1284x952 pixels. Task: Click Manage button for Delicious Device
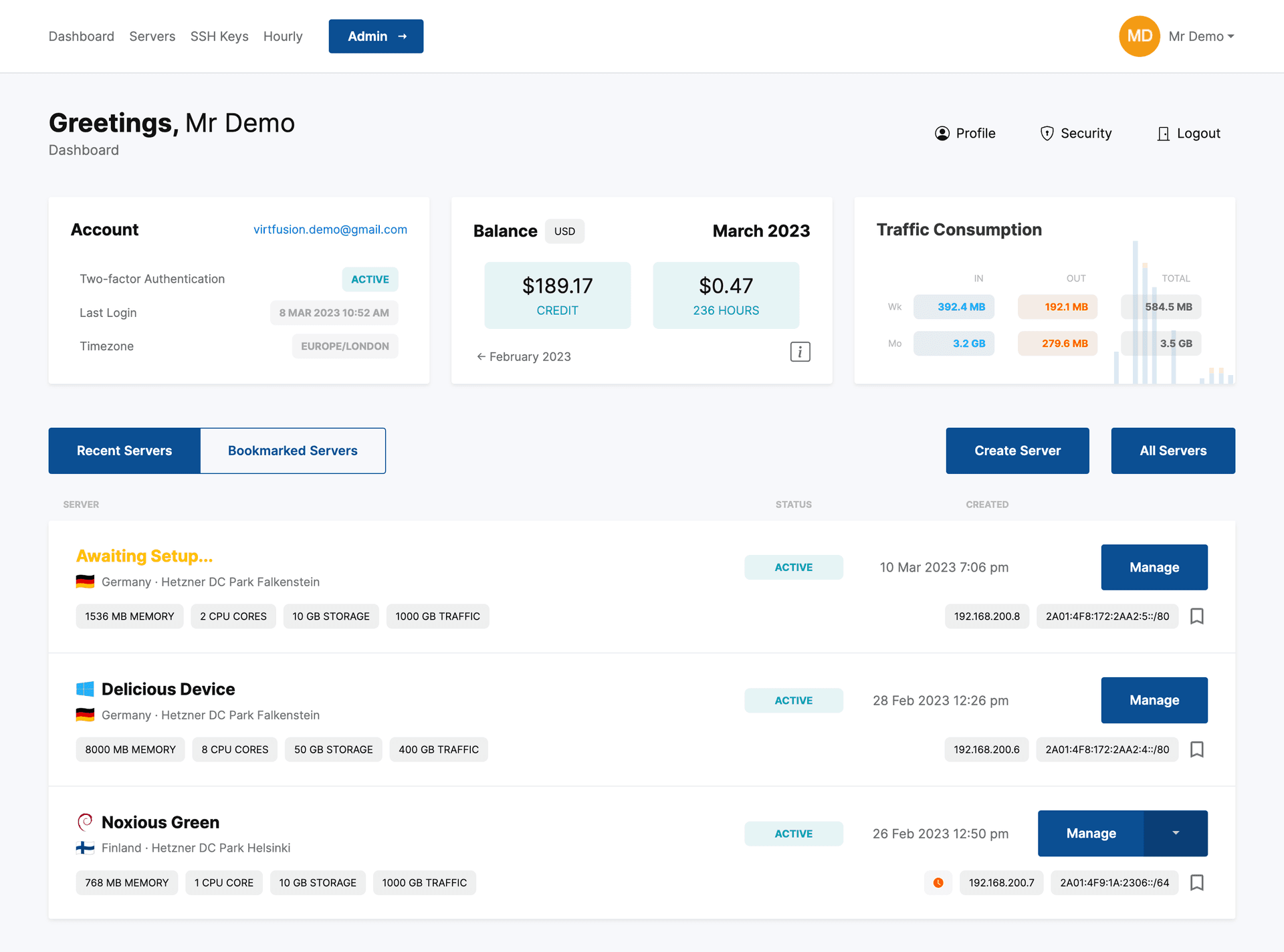pos(1153,700)
